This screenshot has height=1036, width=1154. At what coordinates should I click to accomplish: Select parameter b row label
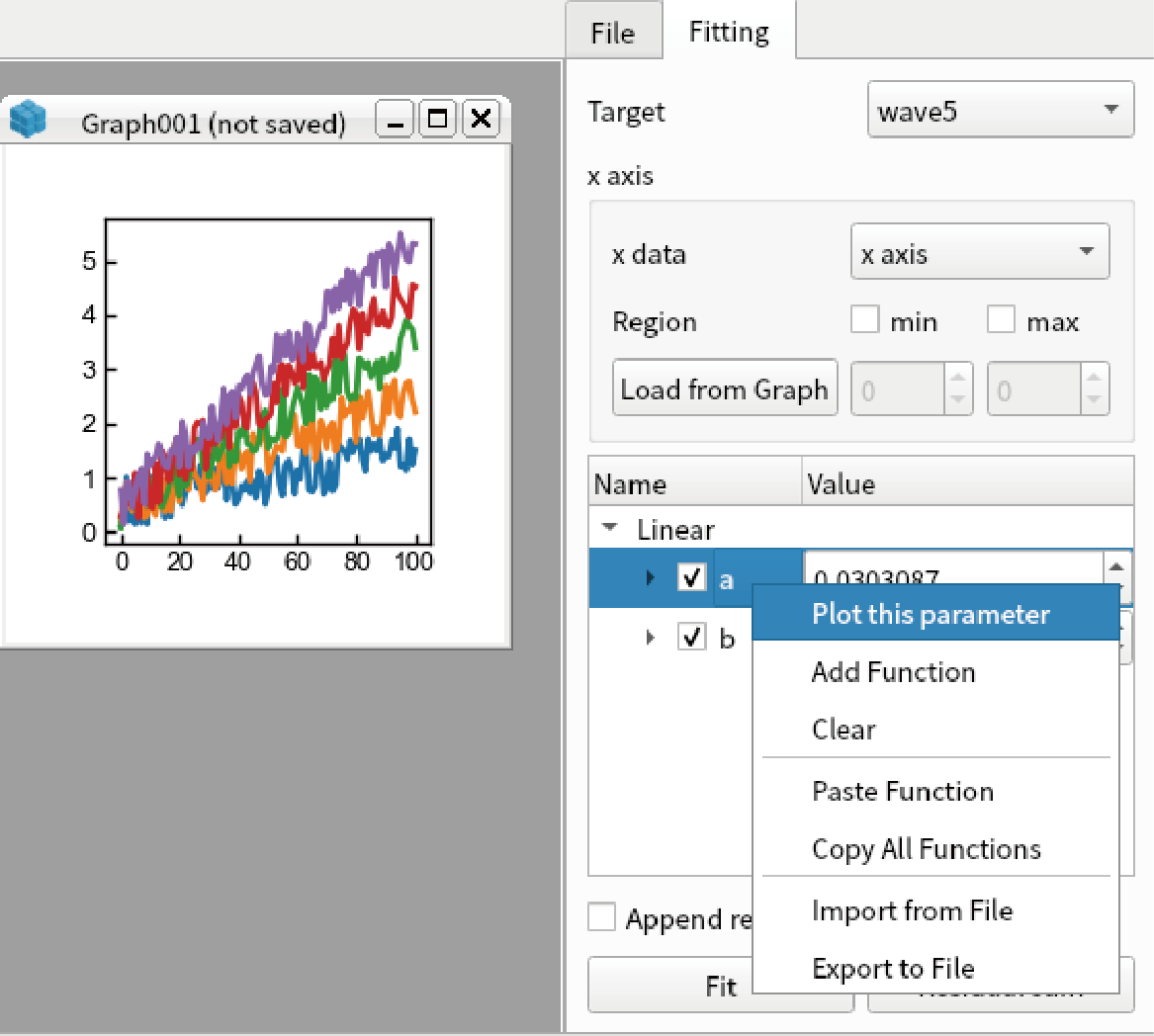(727, 639)
